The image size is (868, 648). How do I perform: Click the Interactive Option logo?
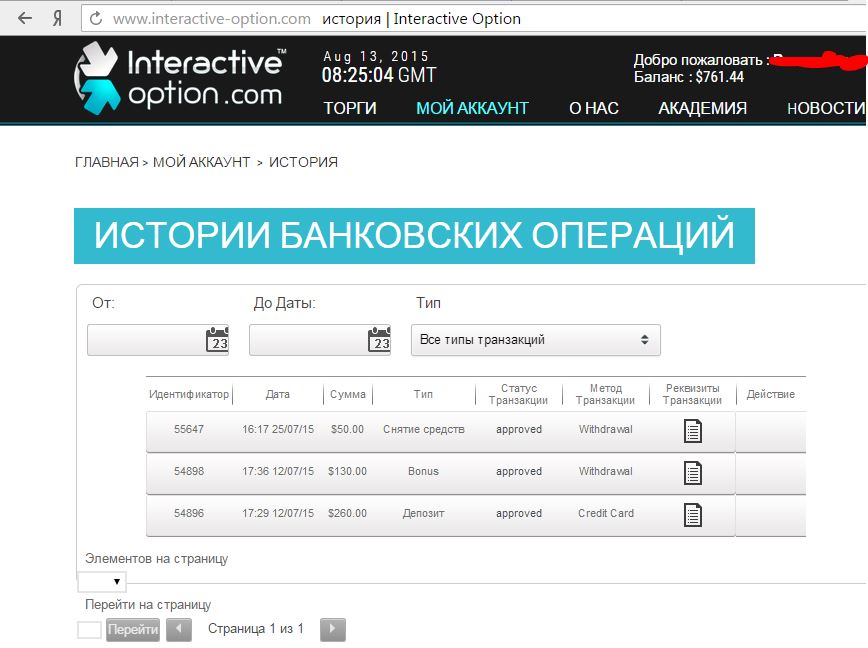coord(180,76)
